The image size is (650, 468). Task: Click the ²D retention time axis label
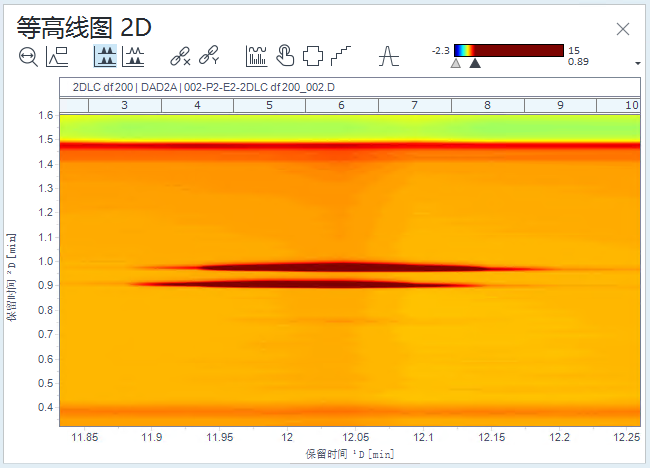click(x=12, y=277)
